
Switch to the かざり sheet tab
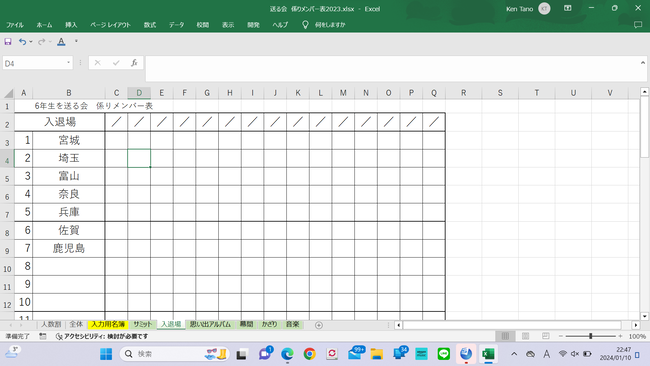pyautogui.click(x=269, y=324)
